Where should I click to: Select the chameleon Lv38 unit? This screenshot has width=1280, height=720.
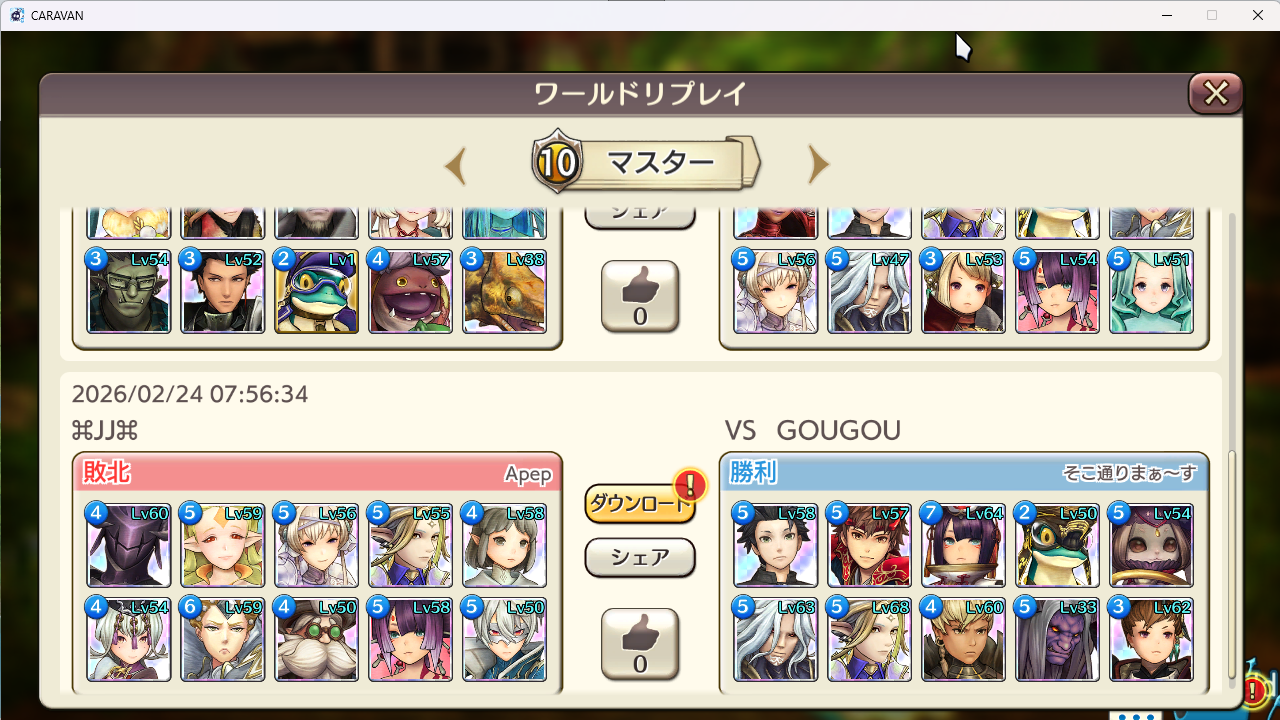(x=504, y=291)
